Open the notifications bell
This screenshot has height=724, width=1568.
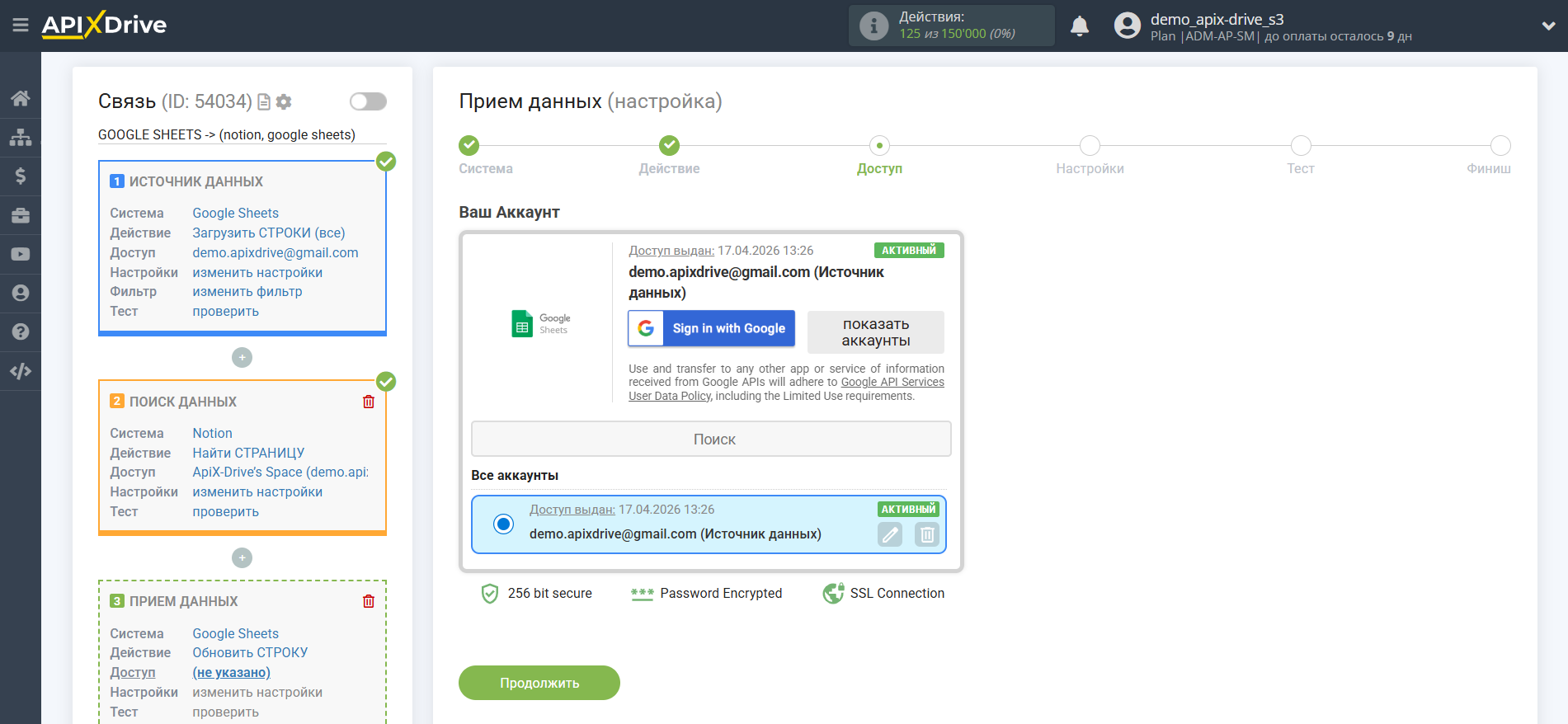pyautogui.click(x=1080, y=26)
